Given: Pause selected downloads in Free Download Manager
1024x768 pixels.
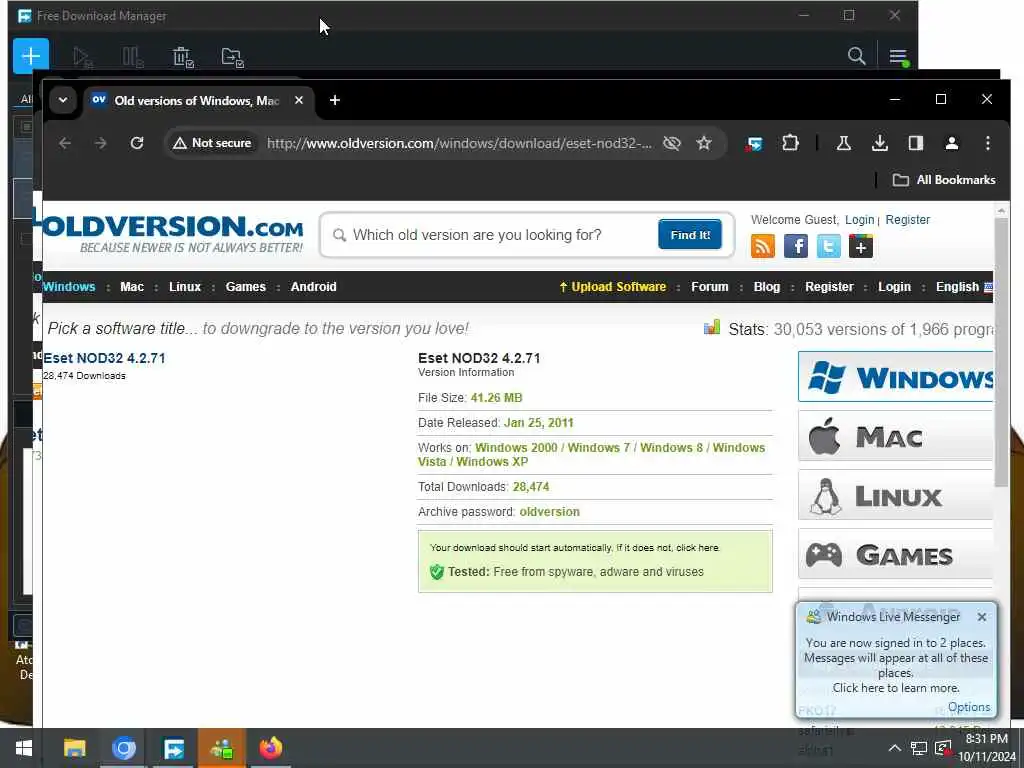Looking at the screenshot, I should (133, 57).
